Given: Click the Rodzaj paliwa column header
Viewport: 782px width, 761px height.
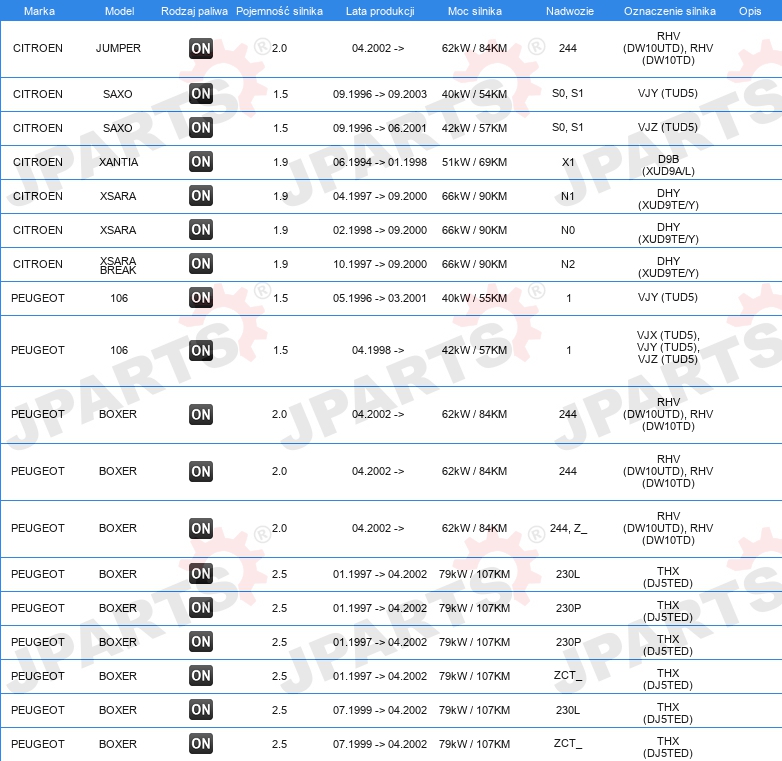Looking at the screenshot, I should (x=194, y=11).
